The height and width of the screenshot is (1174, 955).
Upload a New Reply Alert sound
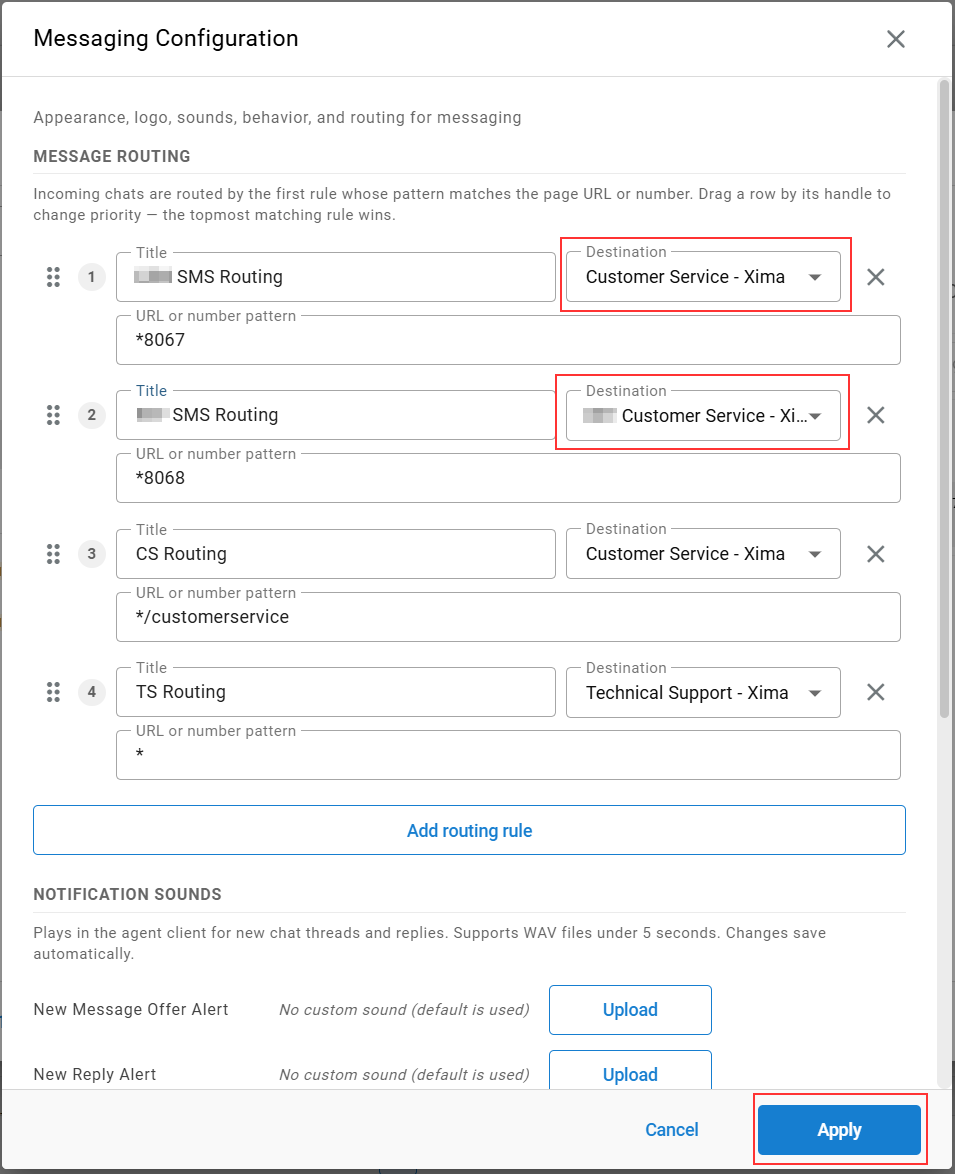point(630,1071)
